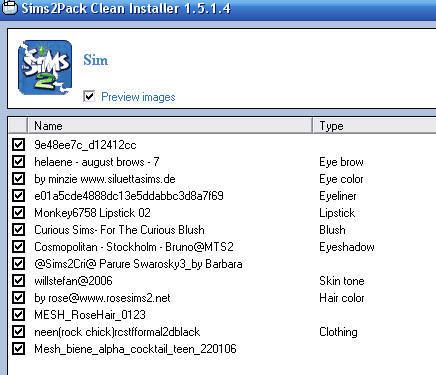Select neen(rock chick)rcstfformal2dblack entry
This screenshot has width=436, height=375.
coord(117,332)
